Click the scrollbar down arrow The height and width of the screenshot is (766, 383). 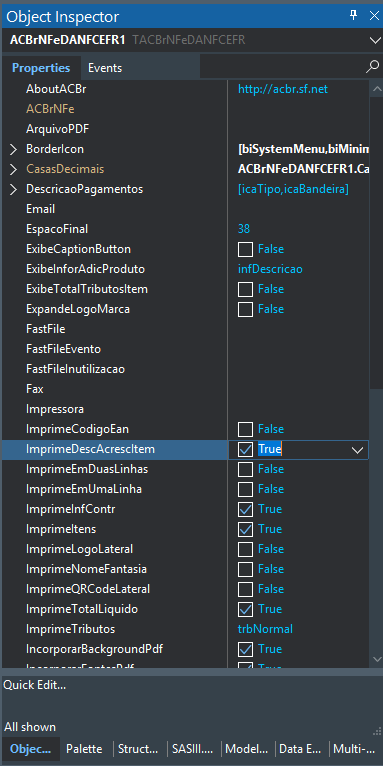pos(377,659)
